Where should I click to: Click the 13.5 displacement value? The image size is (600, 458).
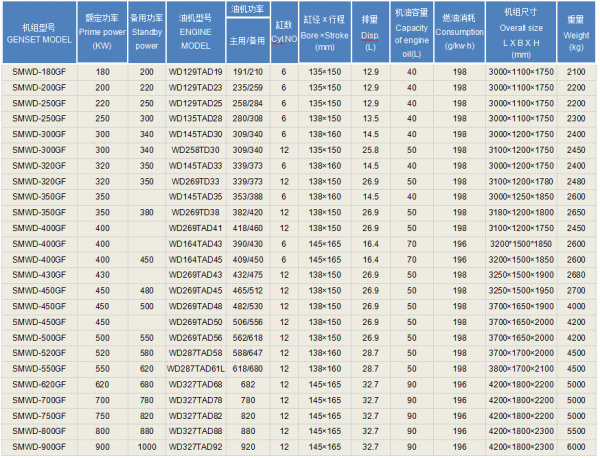coord(370,119)
